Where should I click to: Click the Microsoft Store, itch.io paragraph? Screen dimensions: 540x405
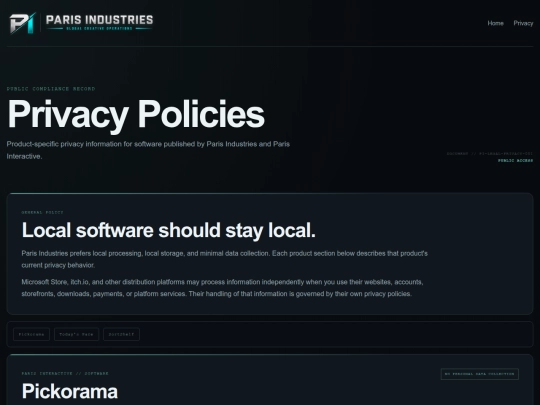click(x=222, y=288)
